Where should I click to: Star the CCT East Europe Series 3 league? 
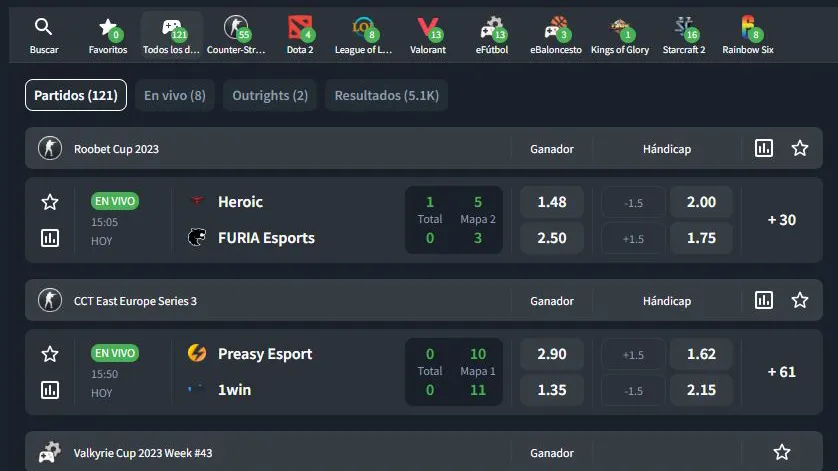pyautogui.click(x=800, y=300)
